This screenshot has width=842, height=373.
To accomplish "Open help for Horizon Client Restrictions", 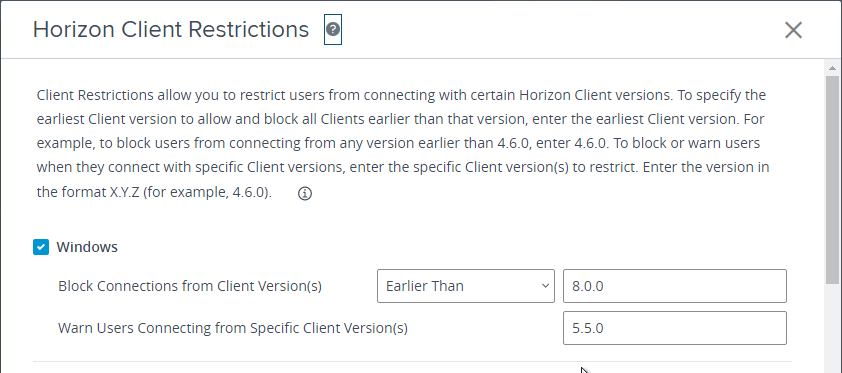I will pyautogui.click(x=333, y=30).
